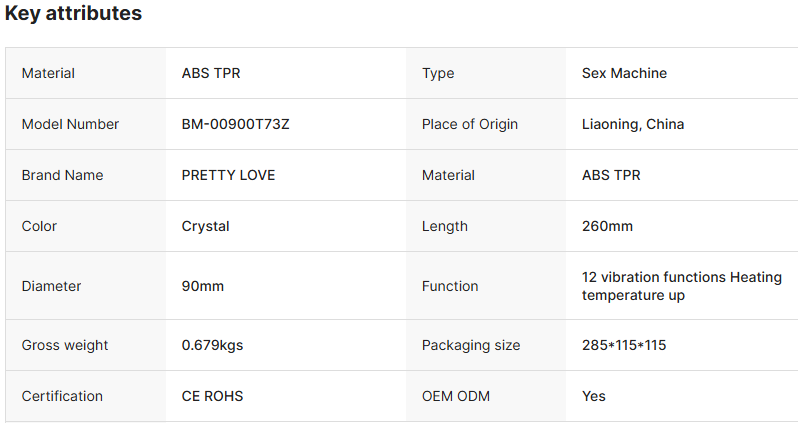This screenshot has height=423, width=798.
Task: Click the 12 vibration functions text
Action: [x=653, y=277]
